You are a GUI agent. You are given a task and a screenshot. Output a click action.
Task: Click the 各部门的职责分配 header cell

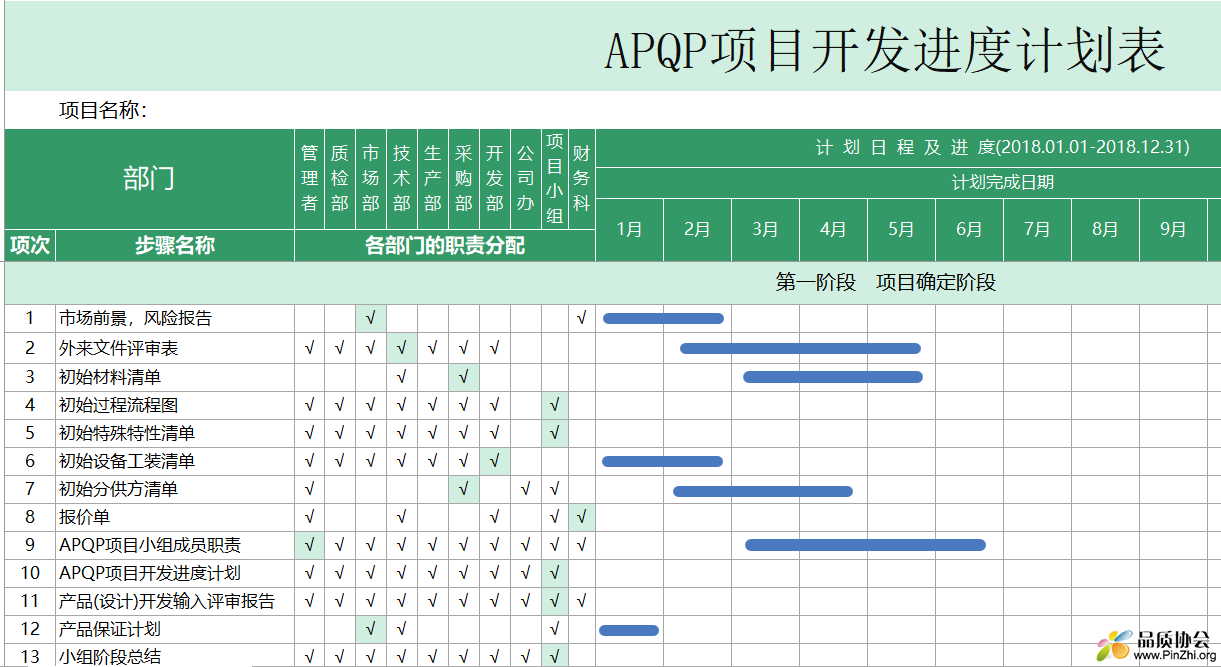(x=445, y=246)
